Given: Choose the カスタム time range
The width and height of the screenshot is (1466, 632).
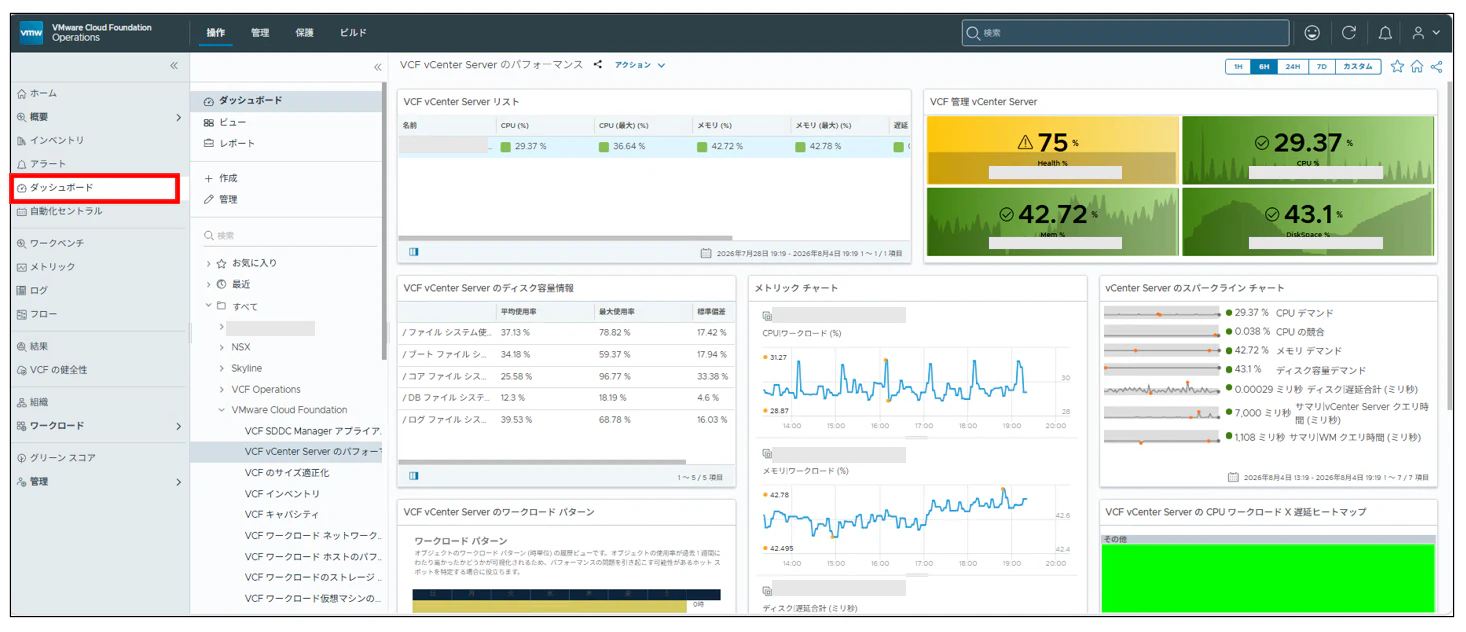Looking at the screenshot, I should pos(1357,67).
